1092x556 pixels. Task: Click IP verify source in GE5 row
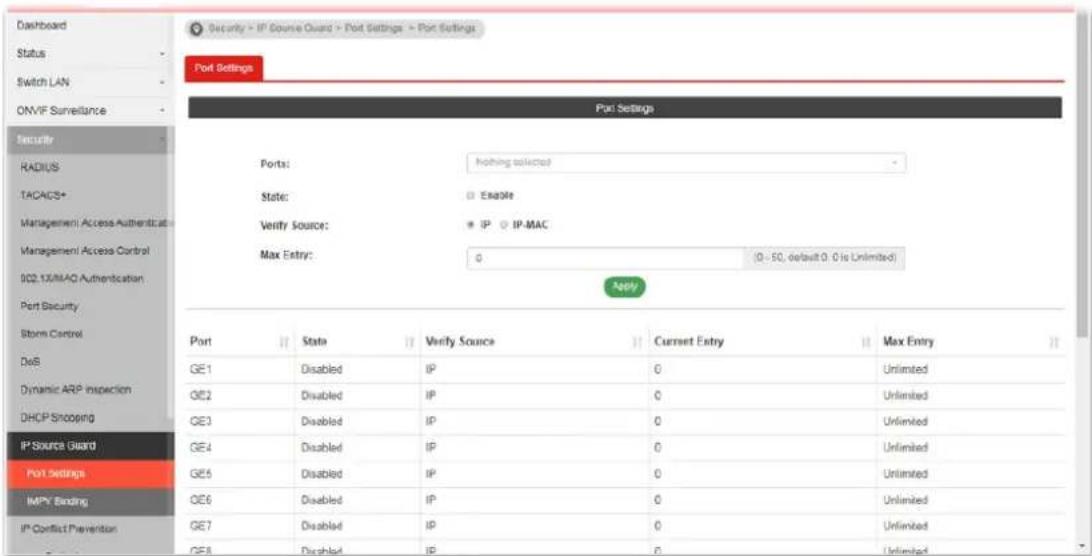pos(430,474)
